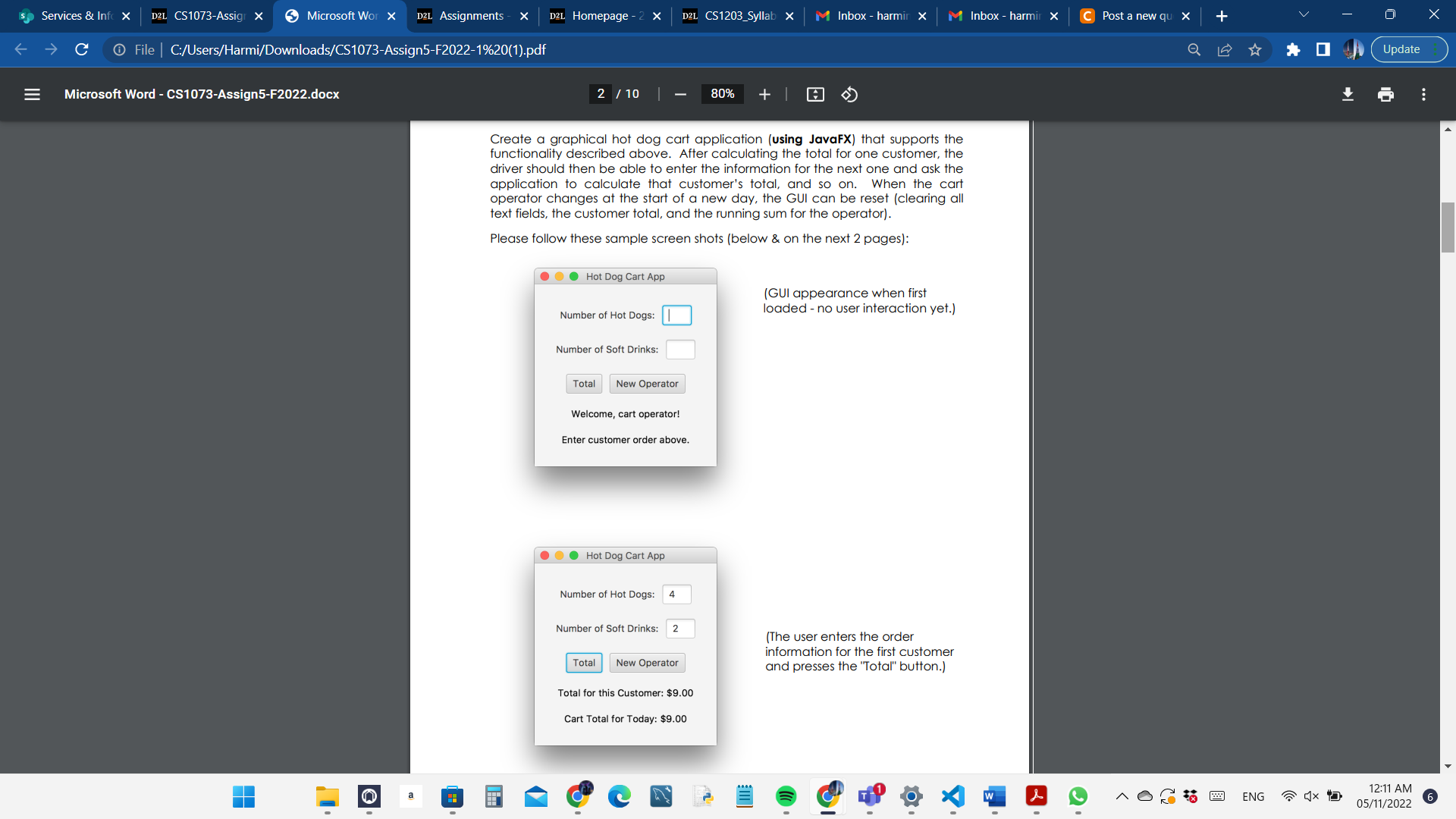Print the PDF document
The height and width of the screenshot is (819, 1456).
[1385, 94]
